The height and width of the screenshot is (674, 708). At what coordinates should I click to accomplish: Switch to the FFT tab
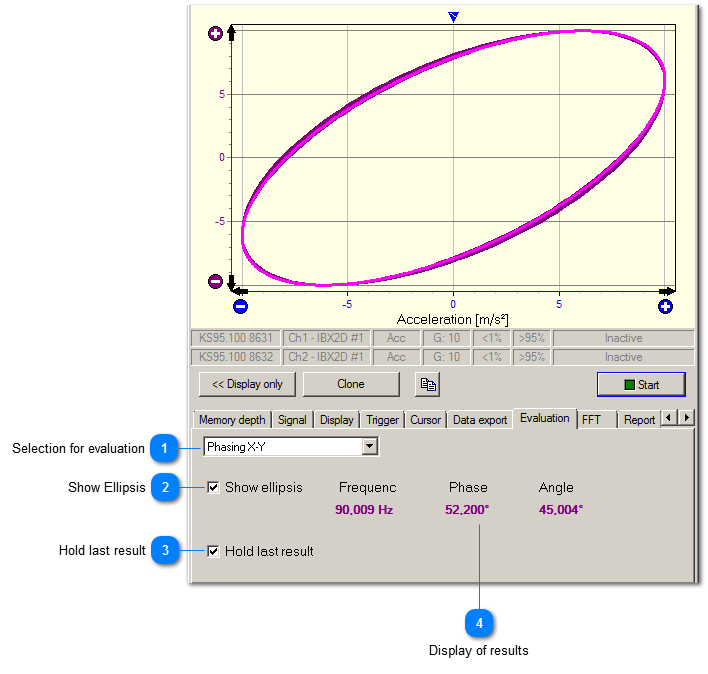pyautogui.click(x=592, y=420)
